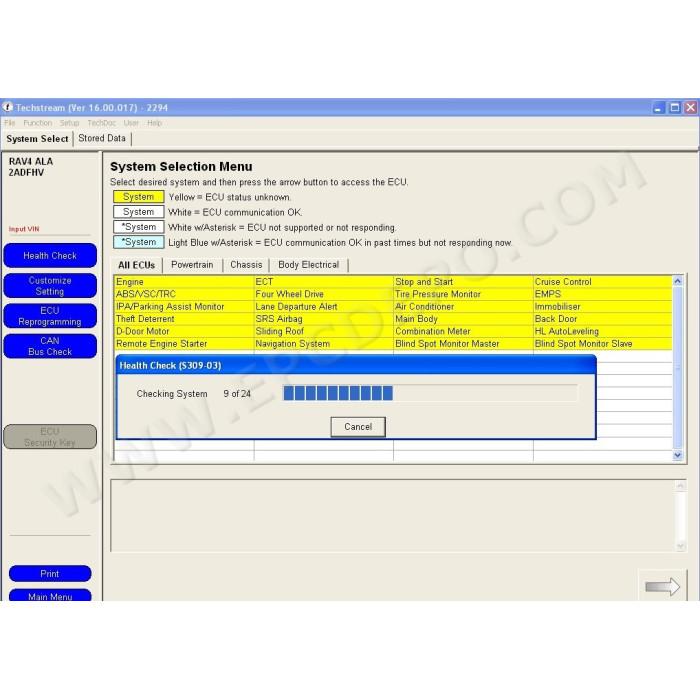Select the Theft Deterrent cell
This screenshot has height=700, width=700.
tap(184, 319)
